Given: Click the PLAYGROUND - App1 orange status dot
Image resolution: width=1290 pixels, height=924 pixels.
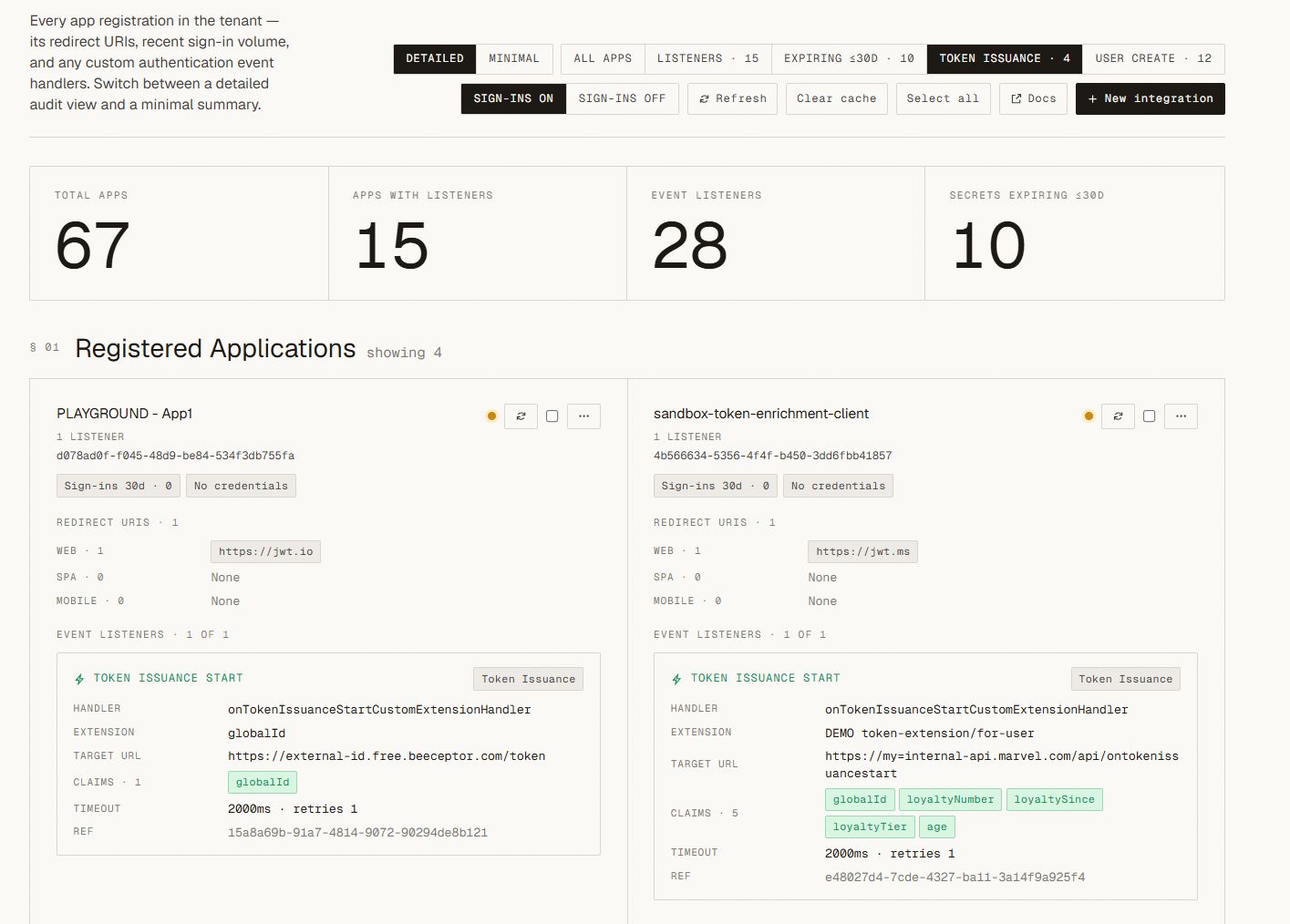Looking at the screenshot, I should tap(491, 416).
